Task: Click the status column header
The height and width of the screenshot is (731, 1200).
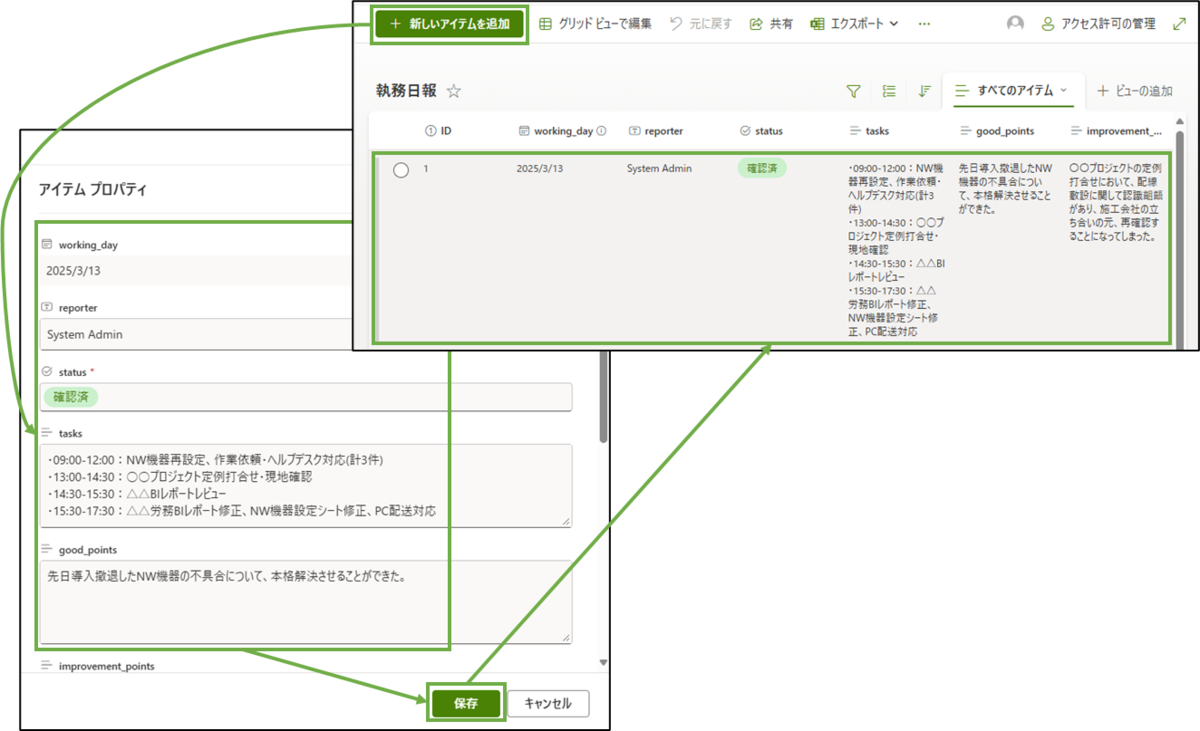Action: tap(761, 131)
